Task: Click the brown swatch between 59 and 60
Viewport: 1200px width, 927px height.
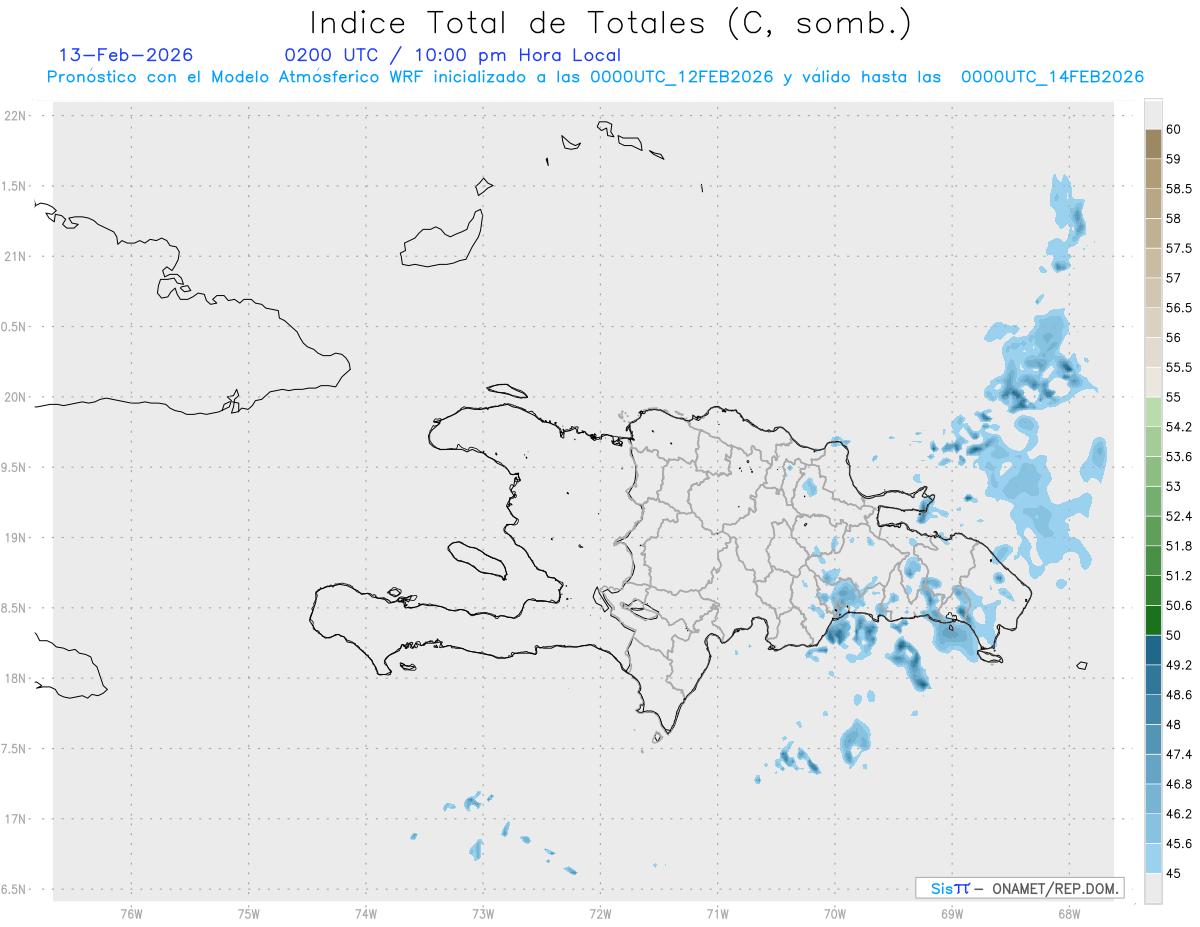Action: (x=1153, y=144)
